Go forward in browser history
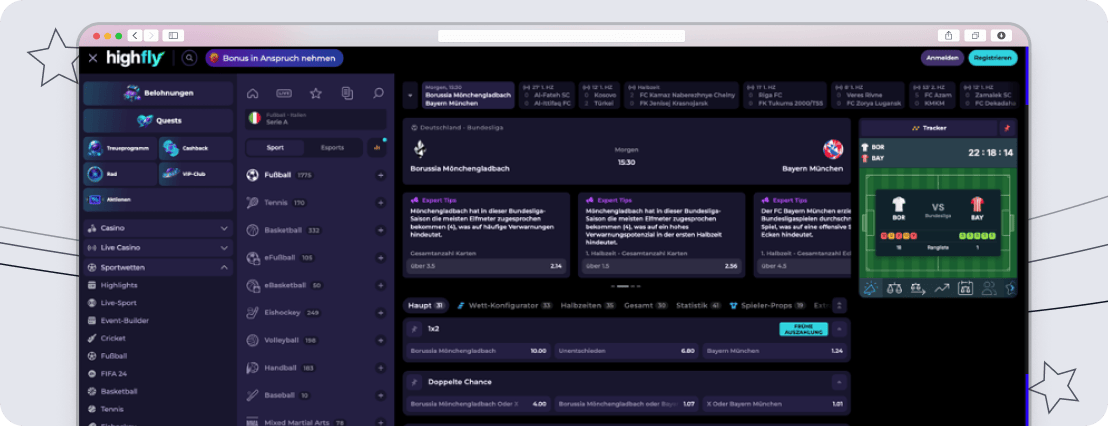 pos(151,35)
